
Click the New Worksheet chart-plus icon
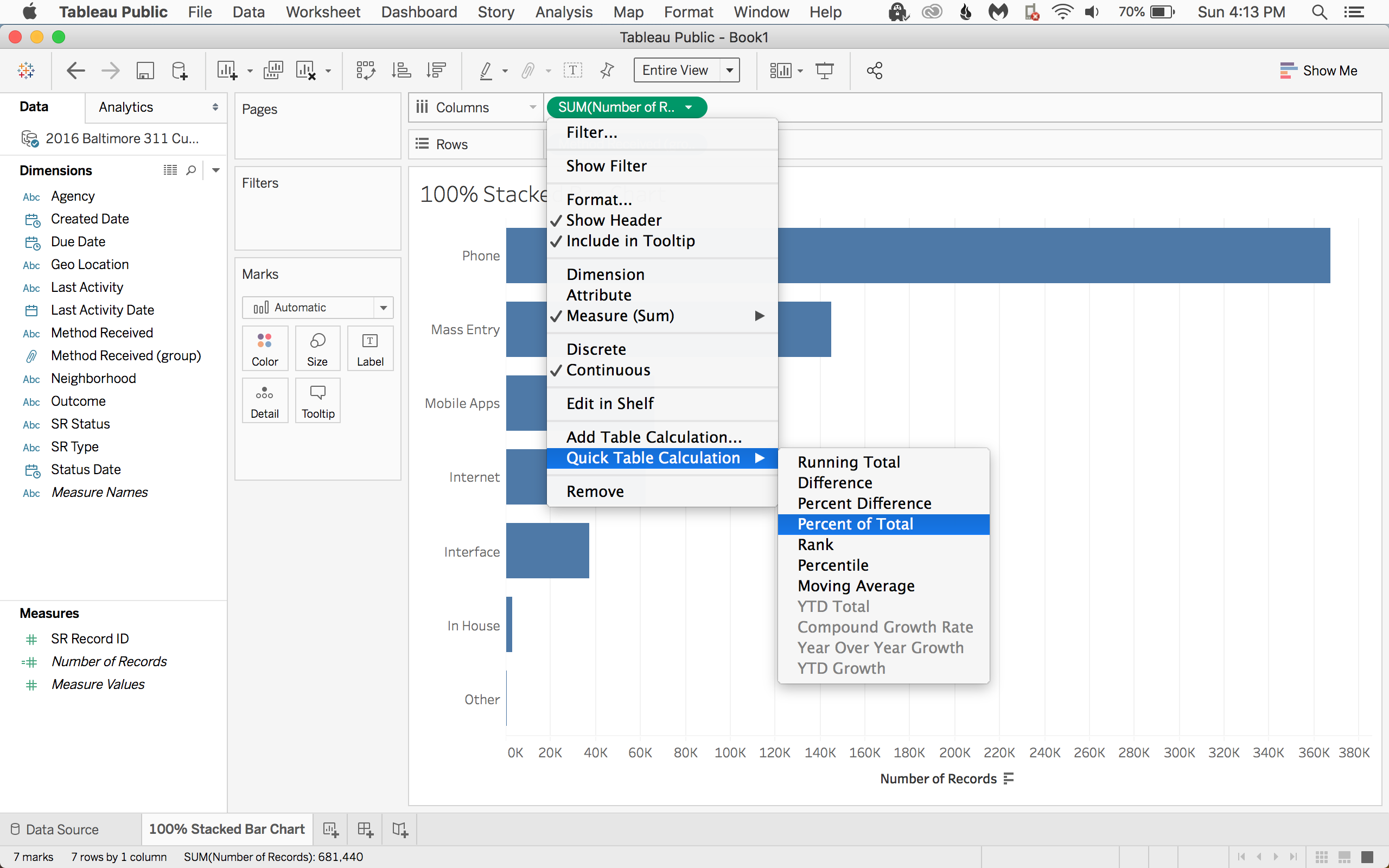227,71
